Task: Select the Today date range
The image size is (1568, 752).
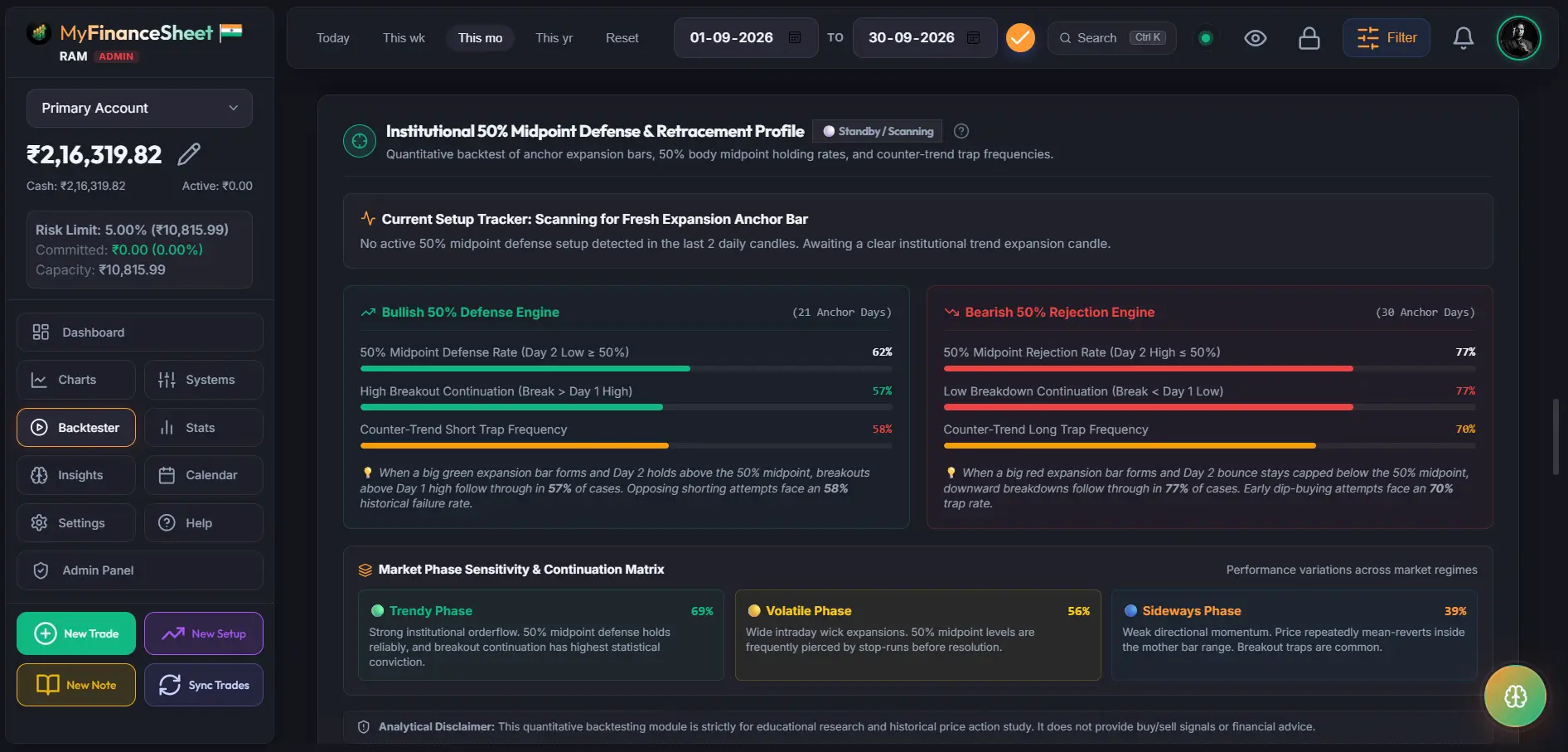Action: coord(333,38)
